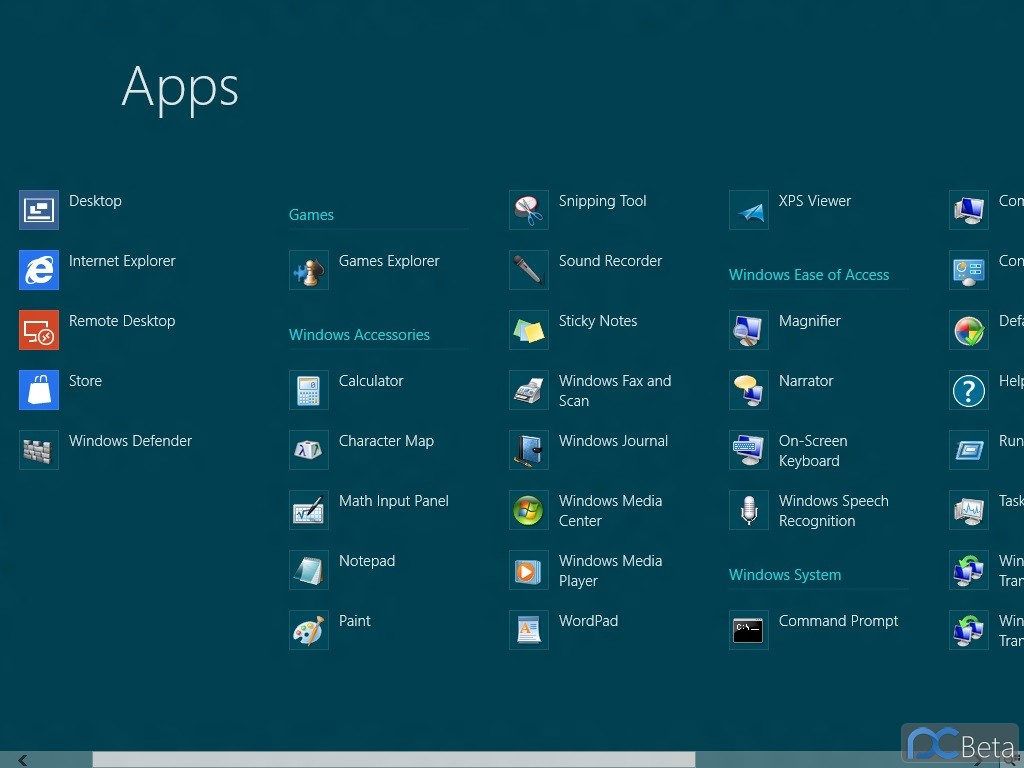The height and width of the screenshot is (768, 1024).
Task: Launch the Paint palette icon
Action: (x=309, y=630)
